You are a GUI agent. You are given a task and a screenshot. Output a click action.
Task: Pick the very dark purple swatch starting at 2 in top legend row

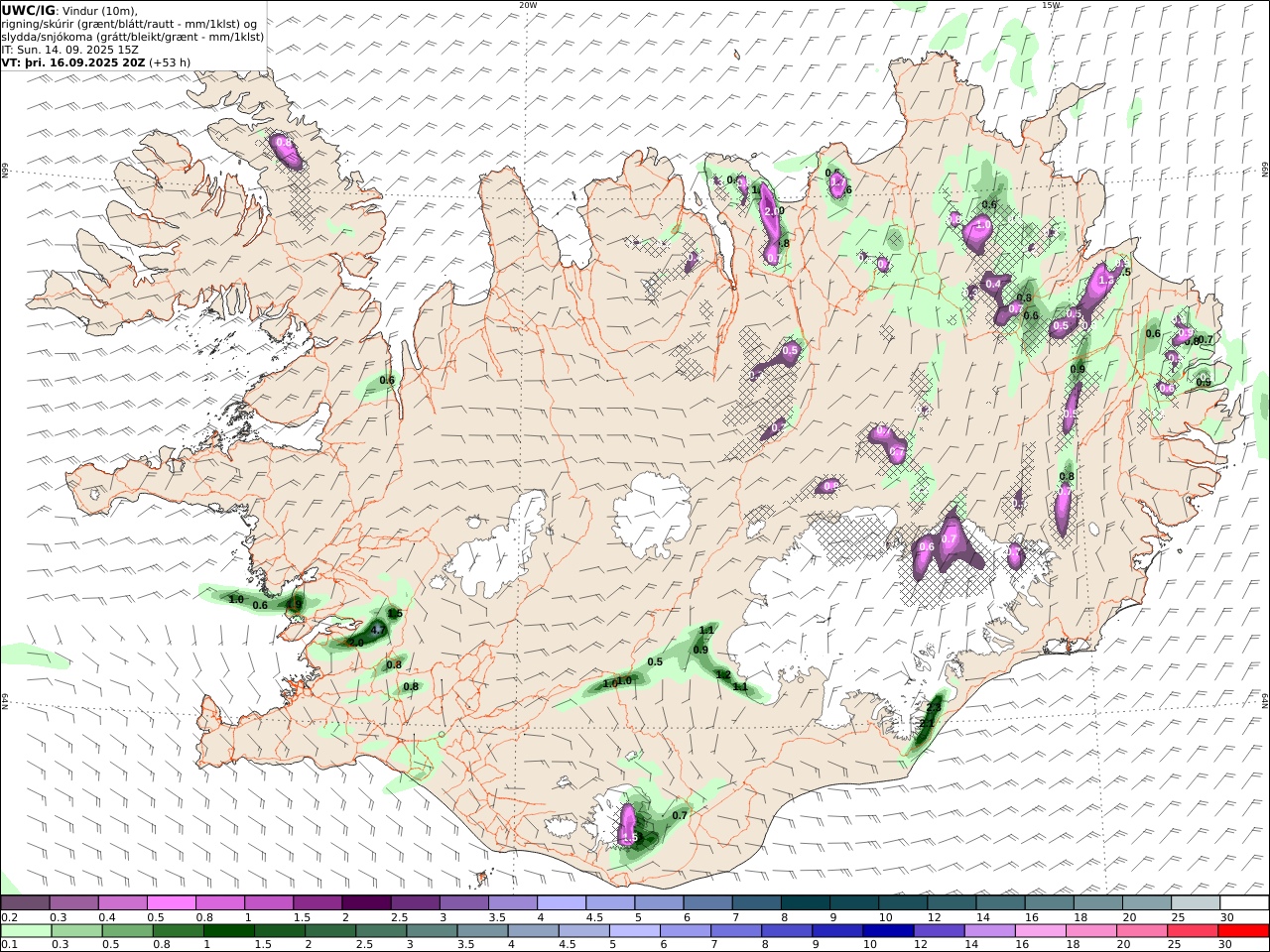click(366, 903)
